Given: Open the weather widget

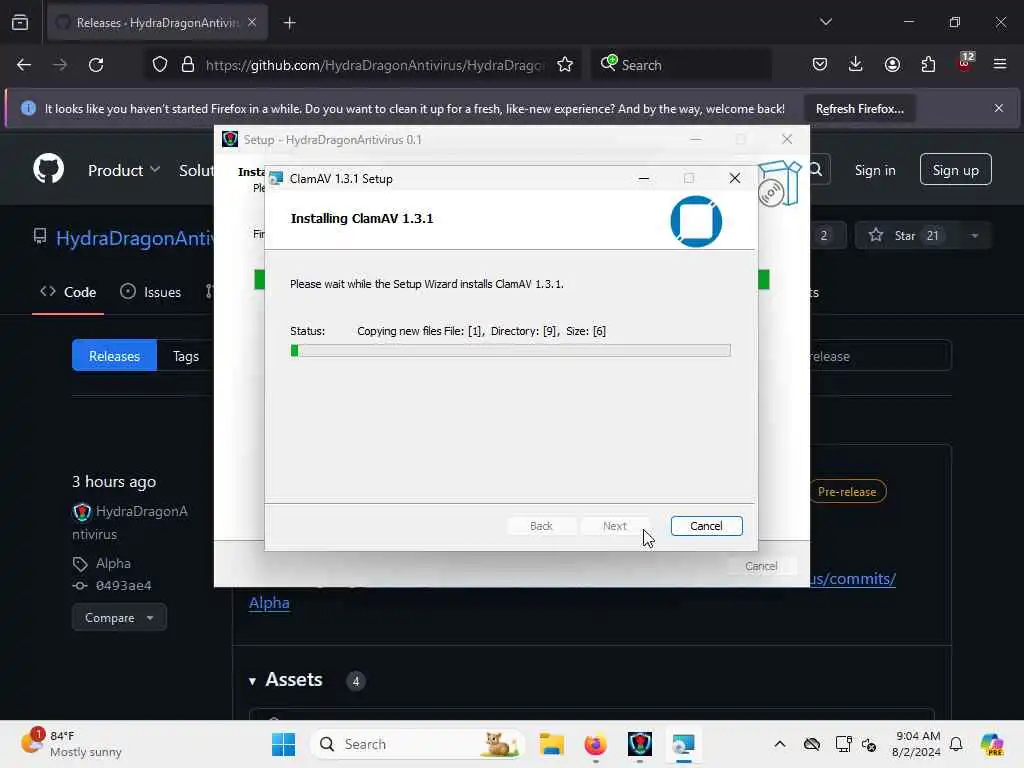Looking at the screenshot, I should (71, 744).
